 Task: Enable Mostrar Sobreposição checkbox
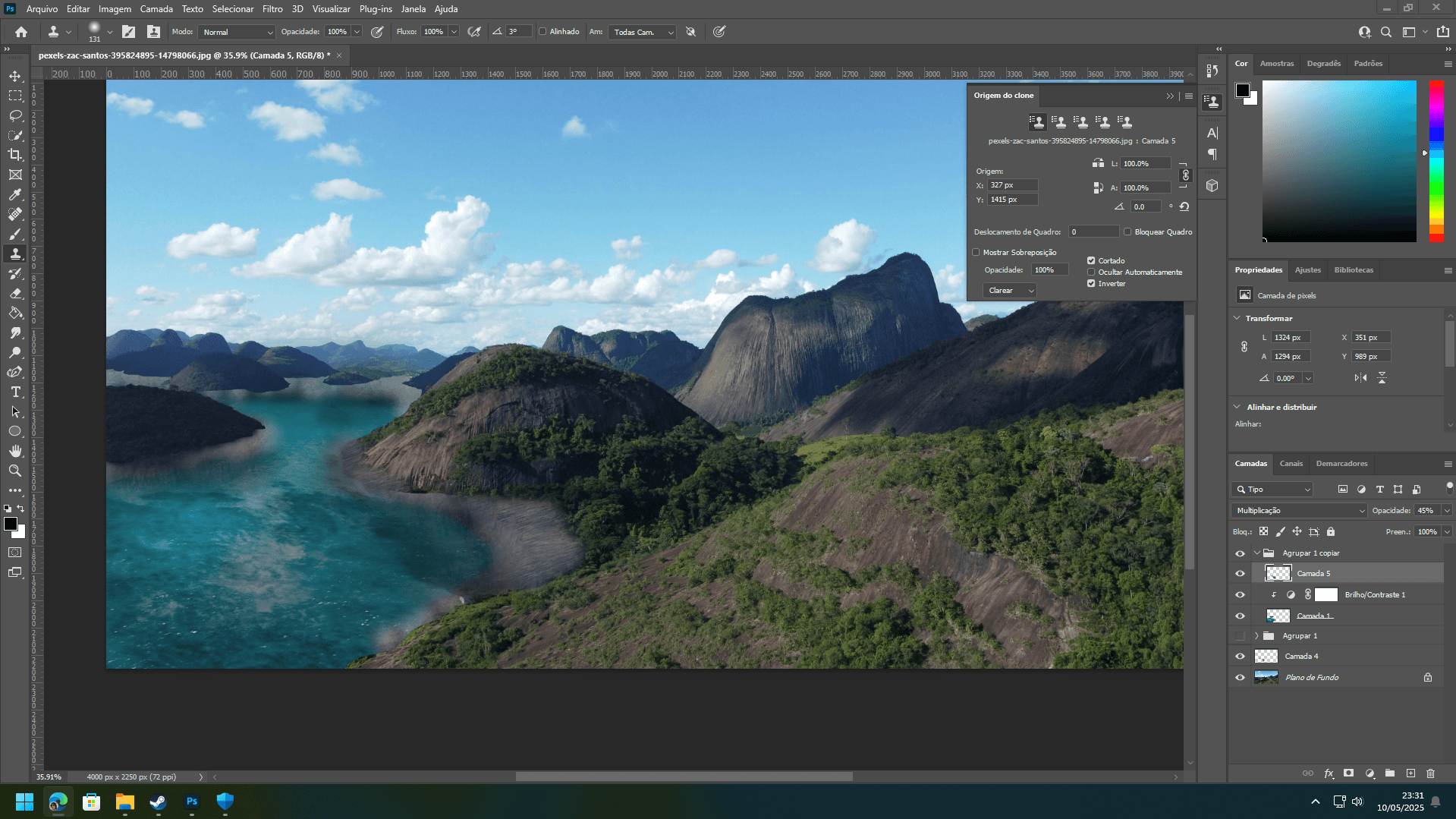point(976,253)
